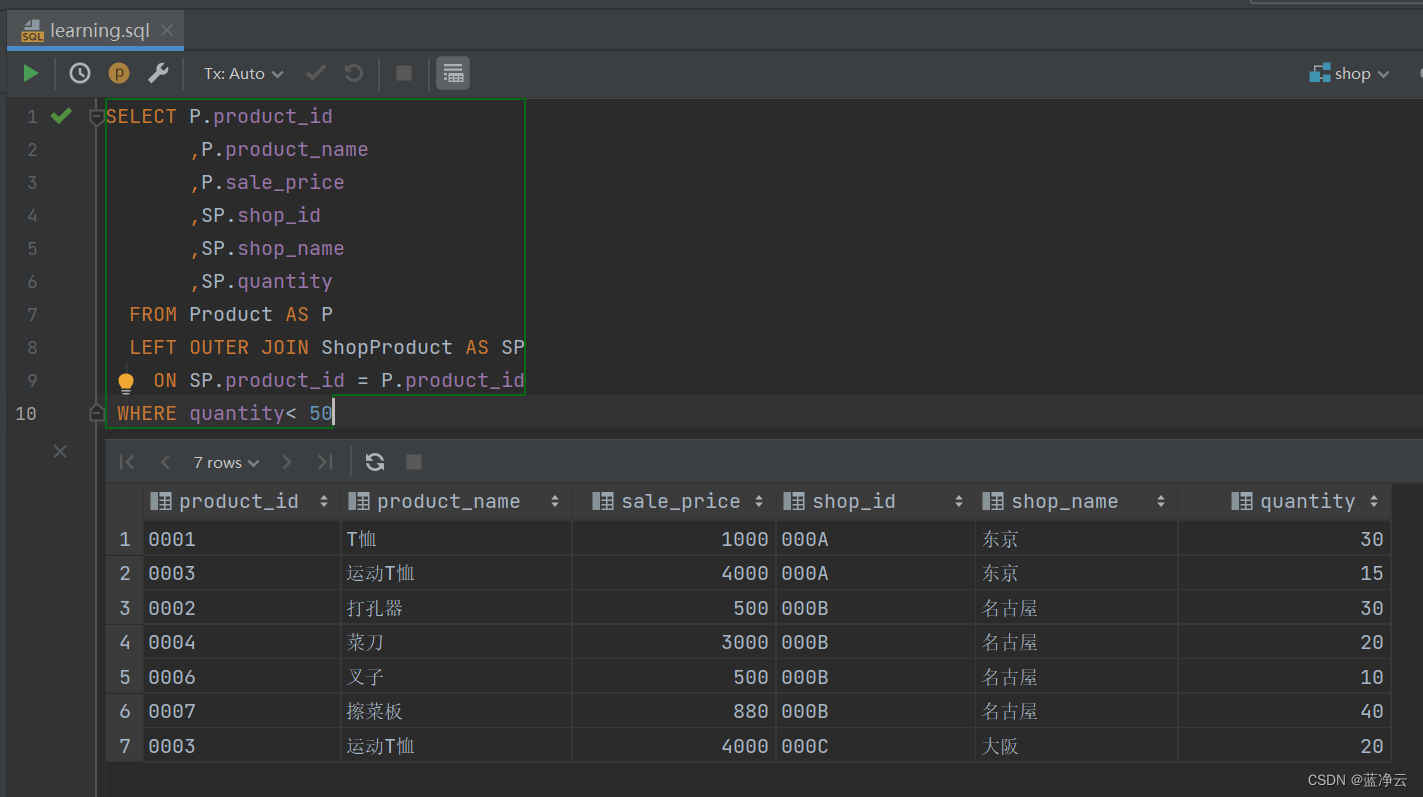Close the learning.sql tab

[x=167, y=30]
